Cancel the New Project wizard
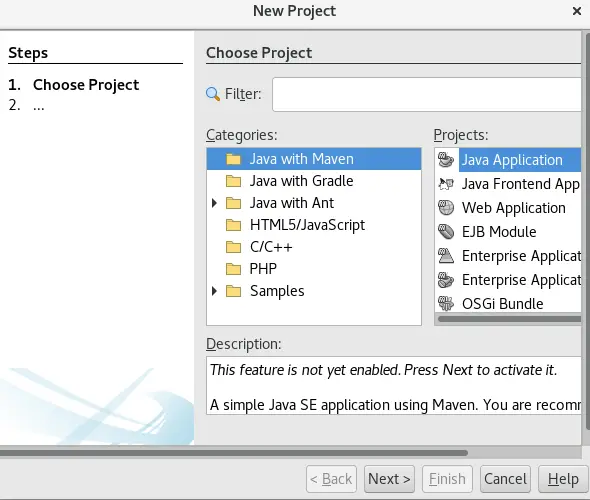The width and height of the screenshot is (590, 500). 505,479
